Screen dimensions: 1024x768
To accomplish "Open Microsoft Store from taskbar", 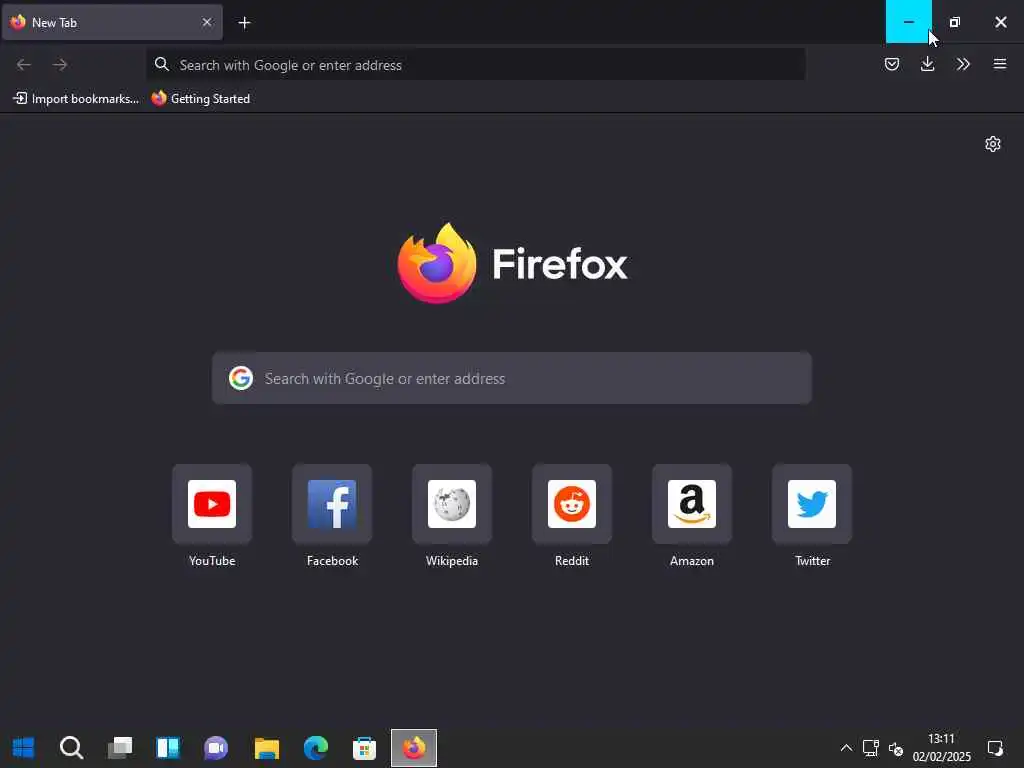I will click(x=364, y=748).
